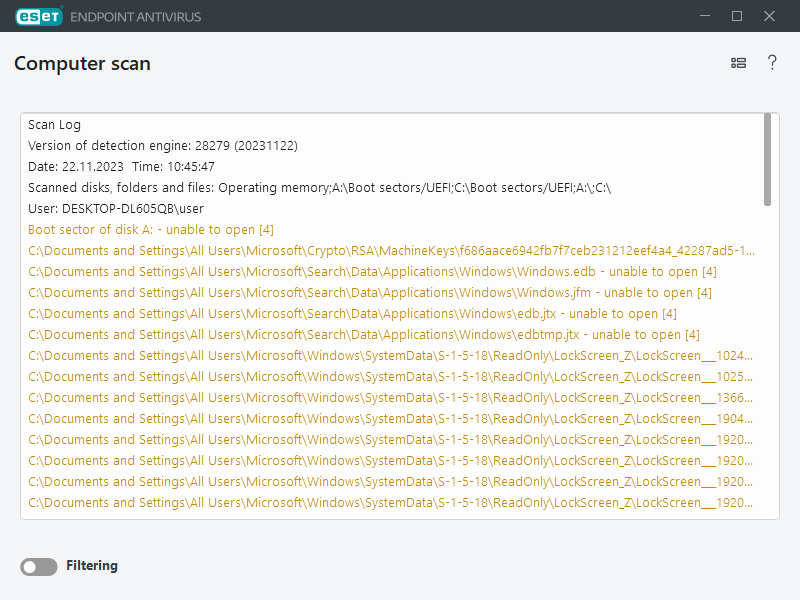Select the MachineKeys log entry
The width and height of the screenshot is (800, 600).
pyautogui.click(x=390, y=251)
